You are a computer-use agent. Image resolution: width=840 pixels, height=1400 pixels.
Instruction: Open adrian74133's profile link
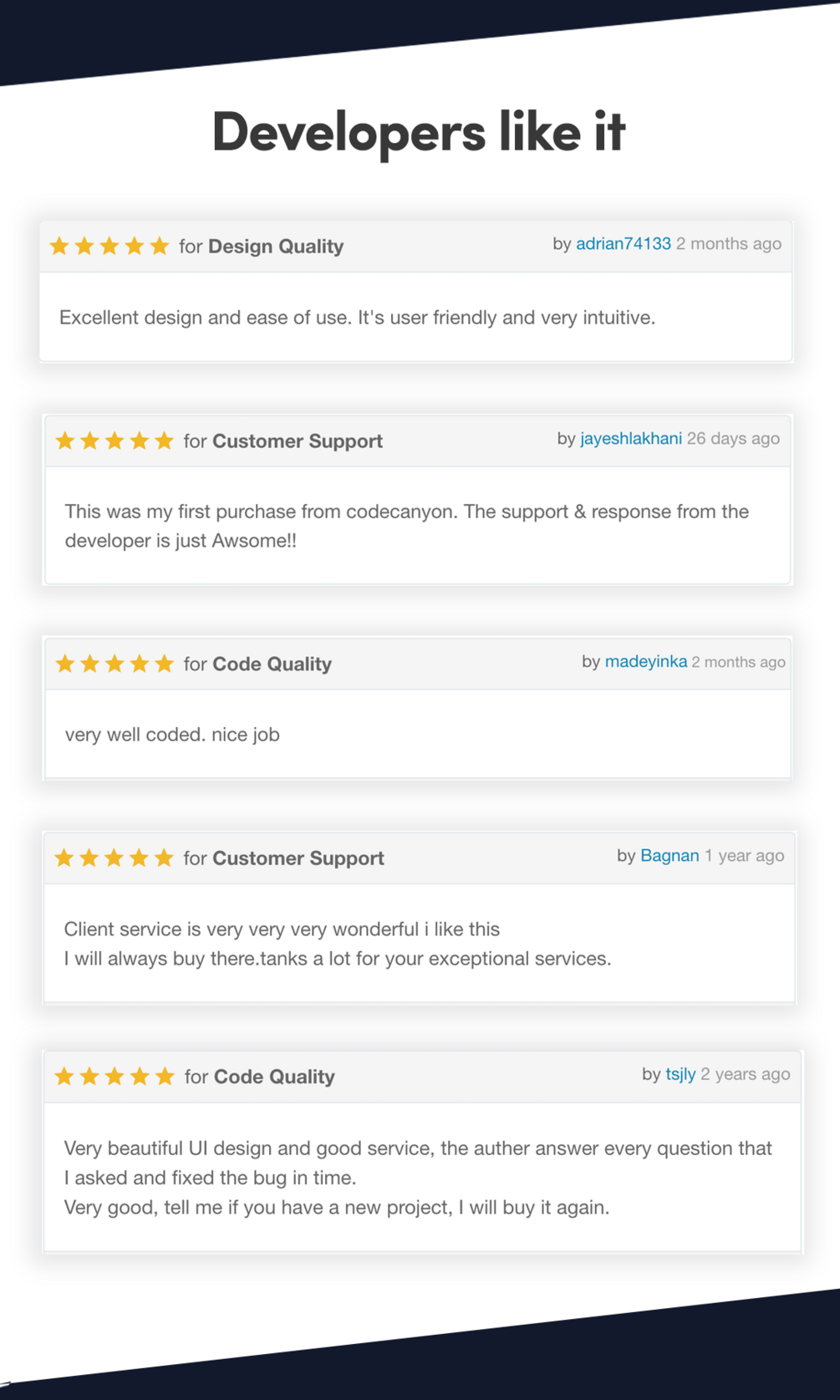[624, 243]
